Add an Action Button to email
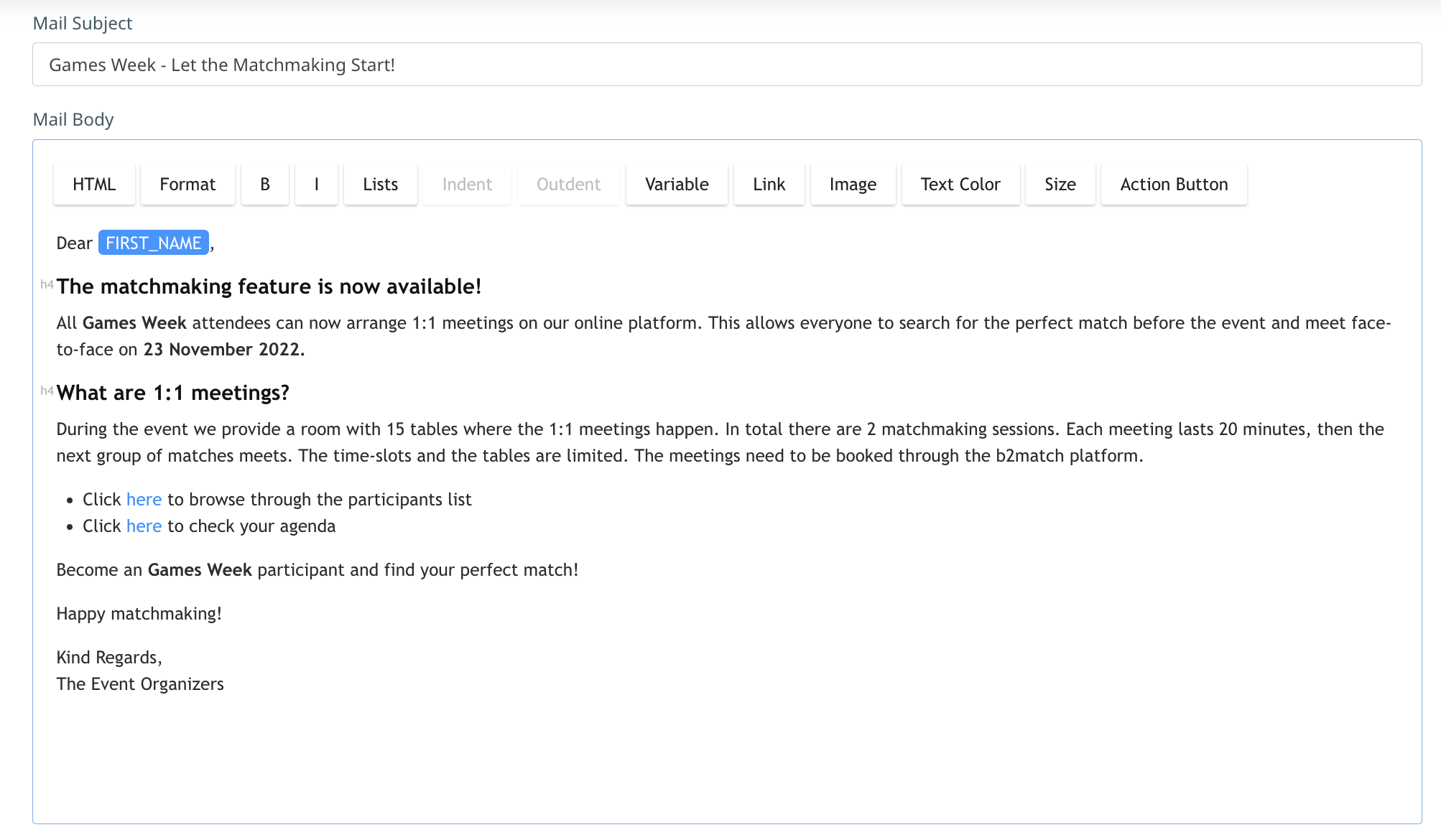This screenshot has height=840, width=1441. point(1174,185)
